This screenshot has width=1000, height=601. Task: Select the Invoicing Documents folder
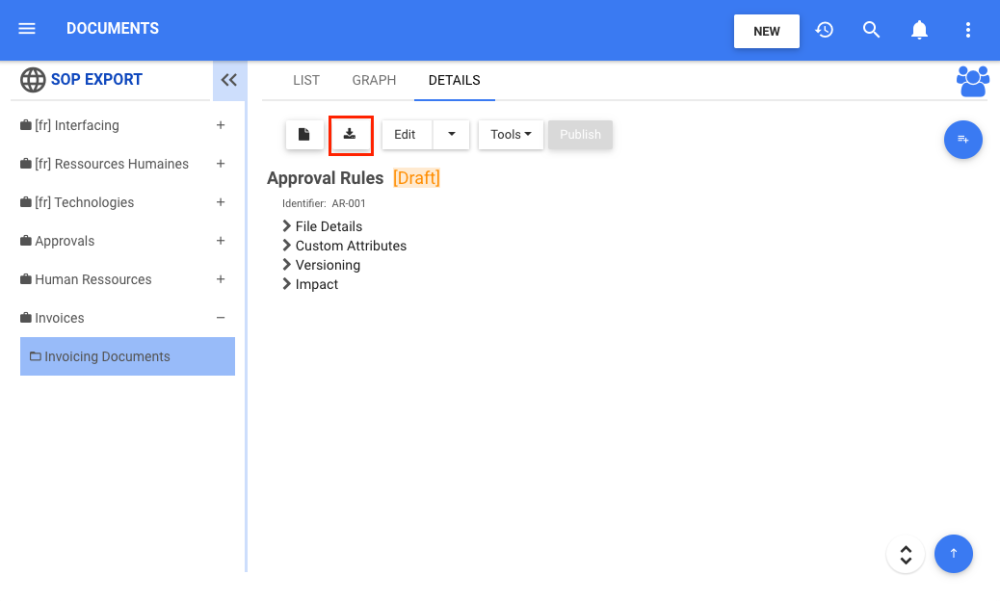(x=107, y=357)
